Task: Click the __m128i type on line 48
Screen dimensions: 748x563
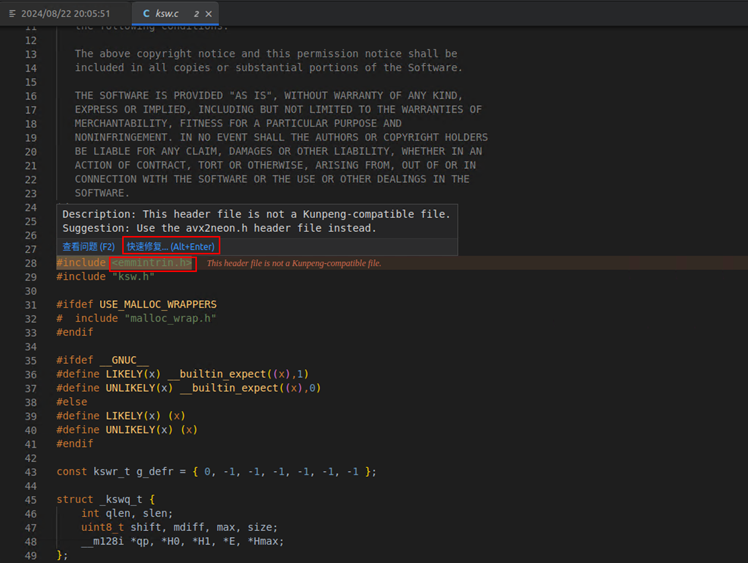Action: [103, 541]
